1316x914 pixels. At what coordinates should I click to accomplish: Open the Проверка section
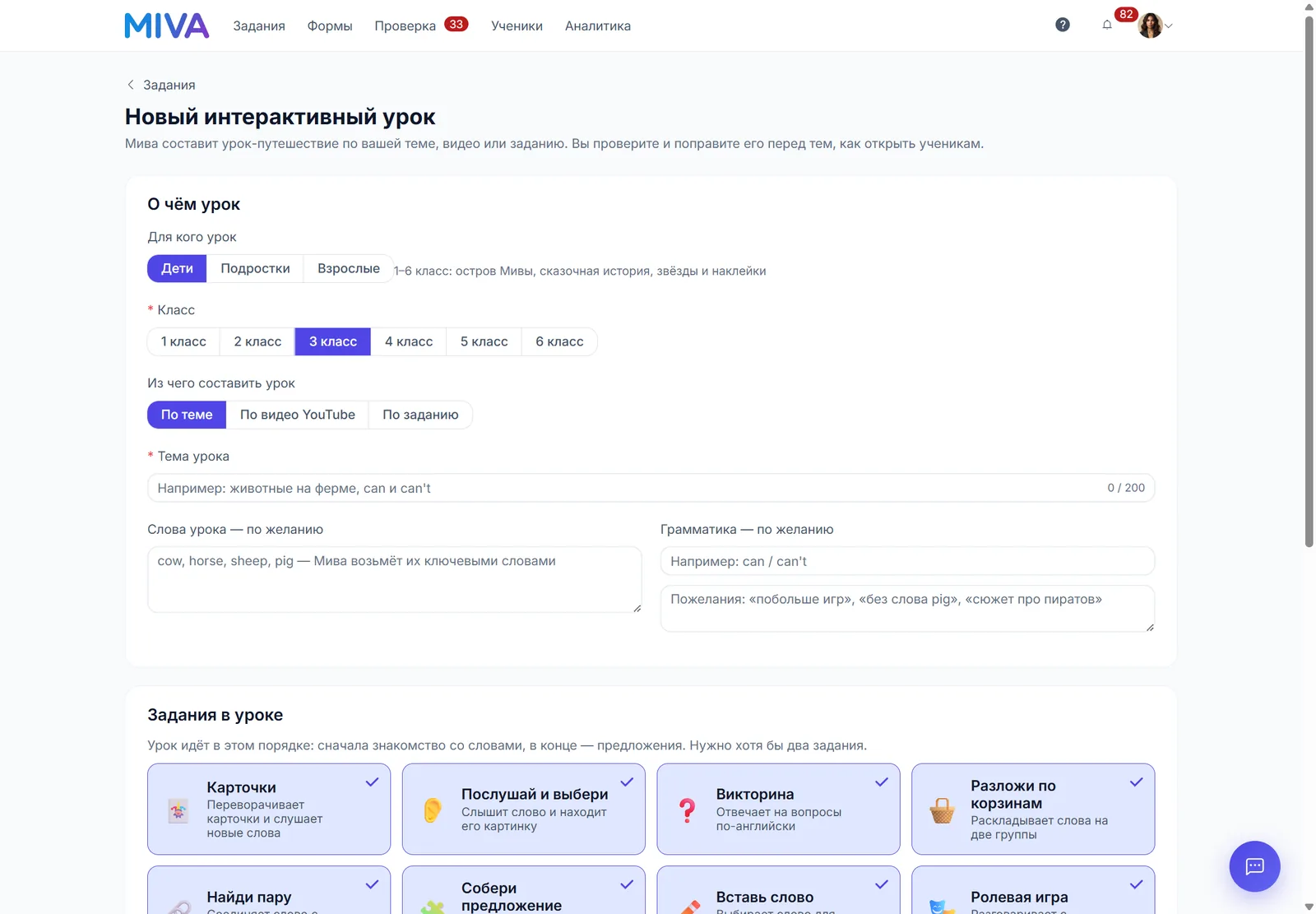(405, 26)
